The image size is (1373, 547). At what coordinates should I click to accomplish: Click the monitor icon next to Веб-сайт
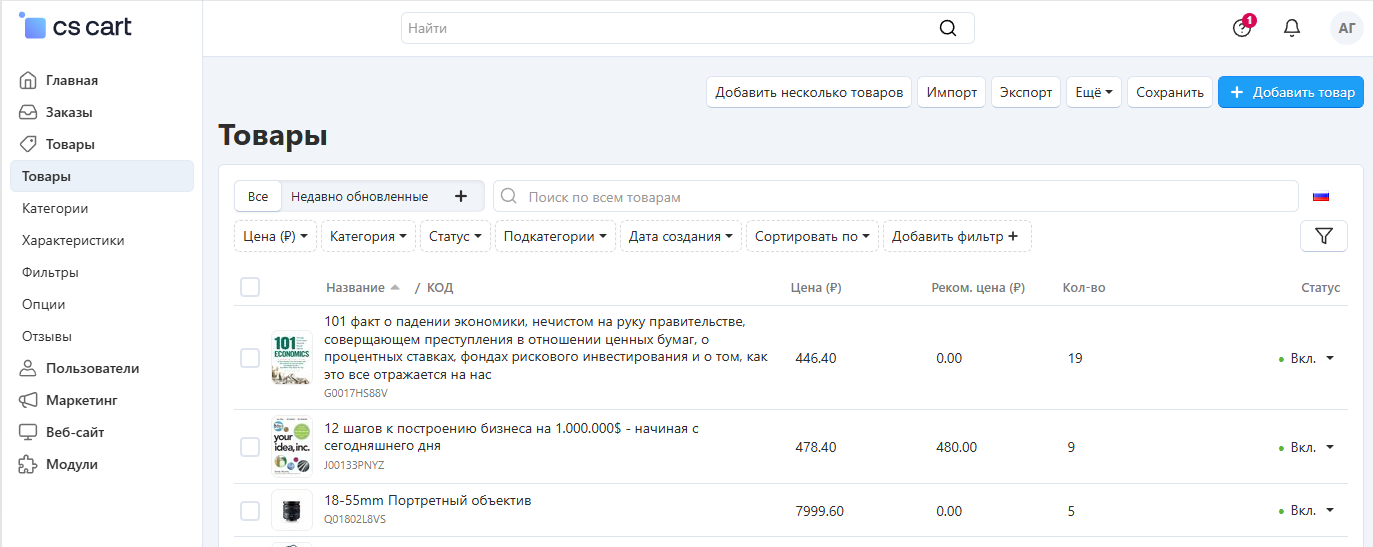(28, 432)
